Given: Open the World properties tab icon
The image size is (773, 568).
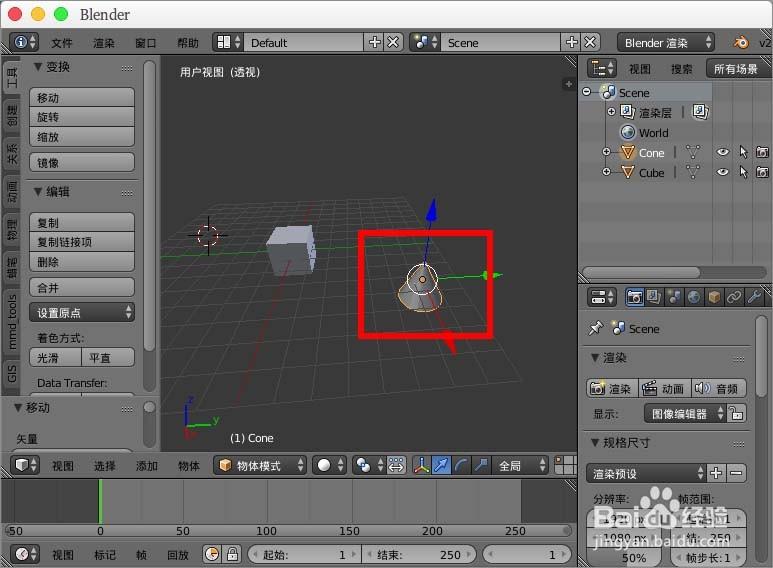Looking at the screenshot, I should point(694,297).
